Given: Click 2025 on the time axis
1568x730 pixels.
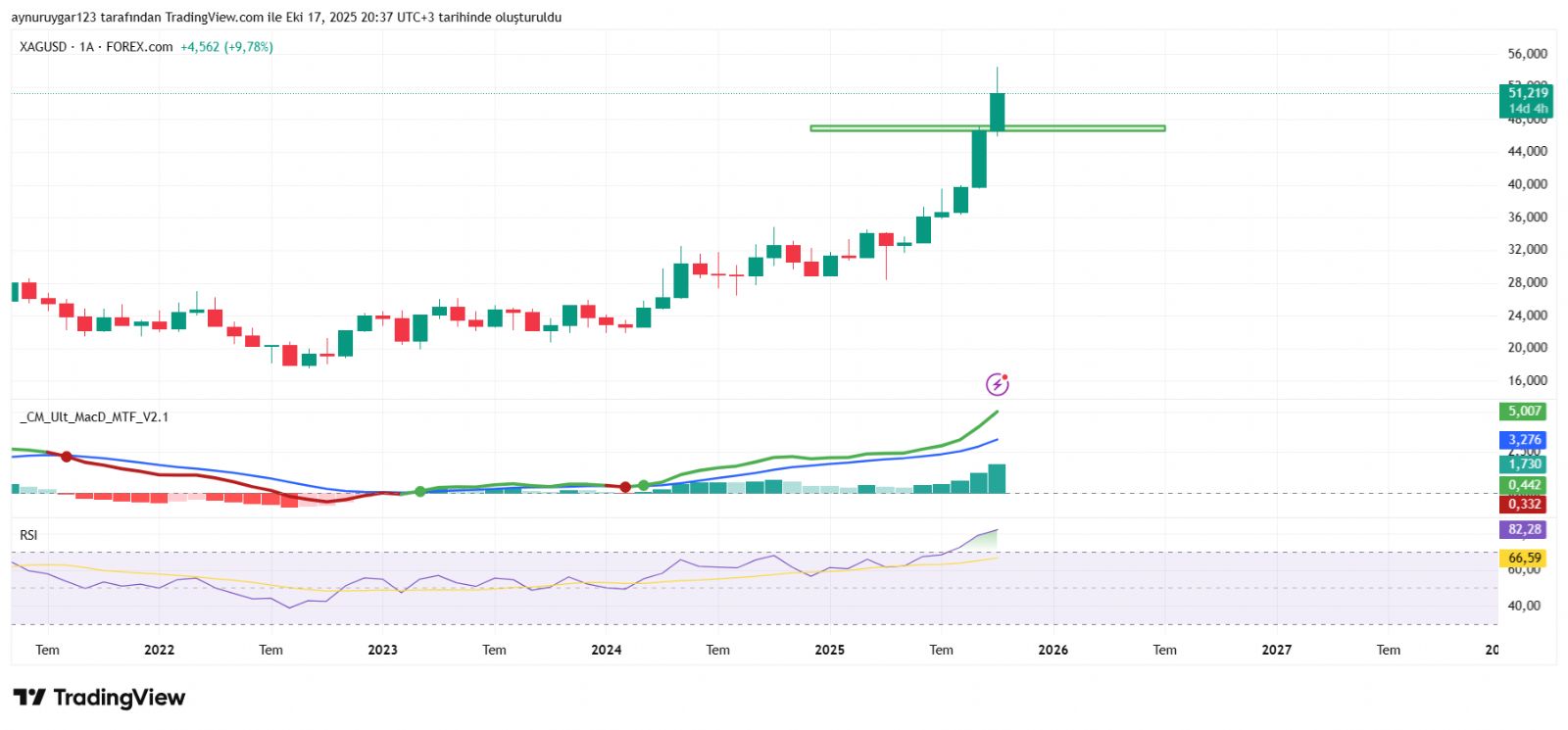Looking at the screenshot, I should [x=829, y=650].
